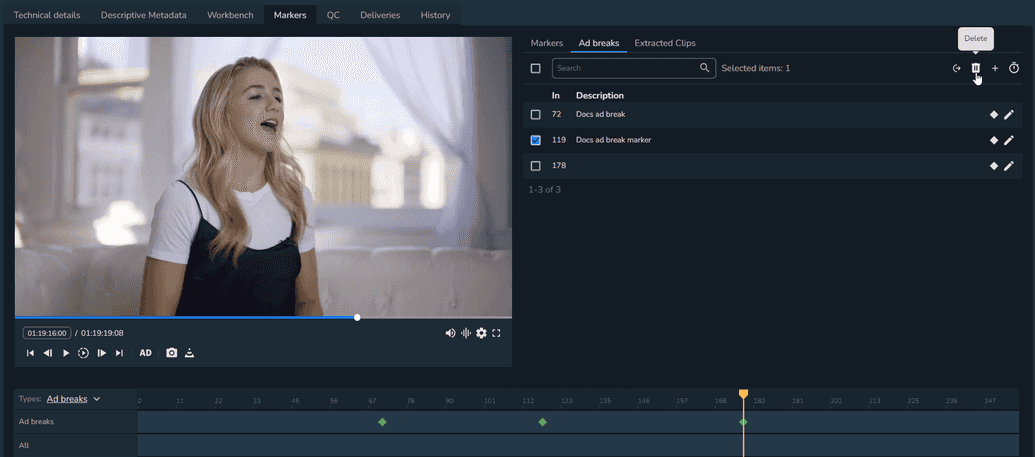Edit the Docs ad break marker row
1035x457 pixels.
pyautogui.click(x=1009, y=140)
